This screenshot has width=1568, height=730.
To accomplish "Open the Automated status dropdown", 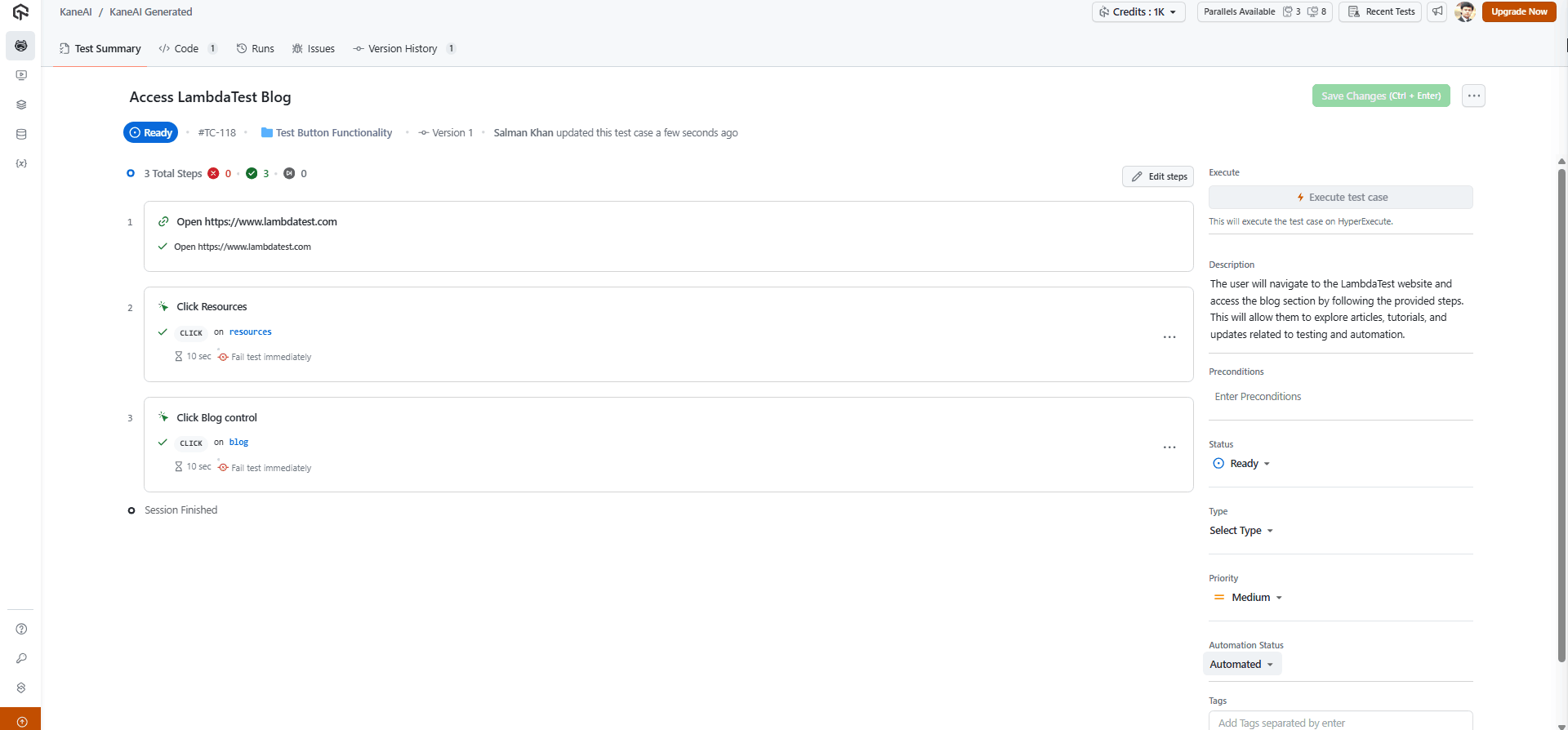I will click(x=1241, y=665).
